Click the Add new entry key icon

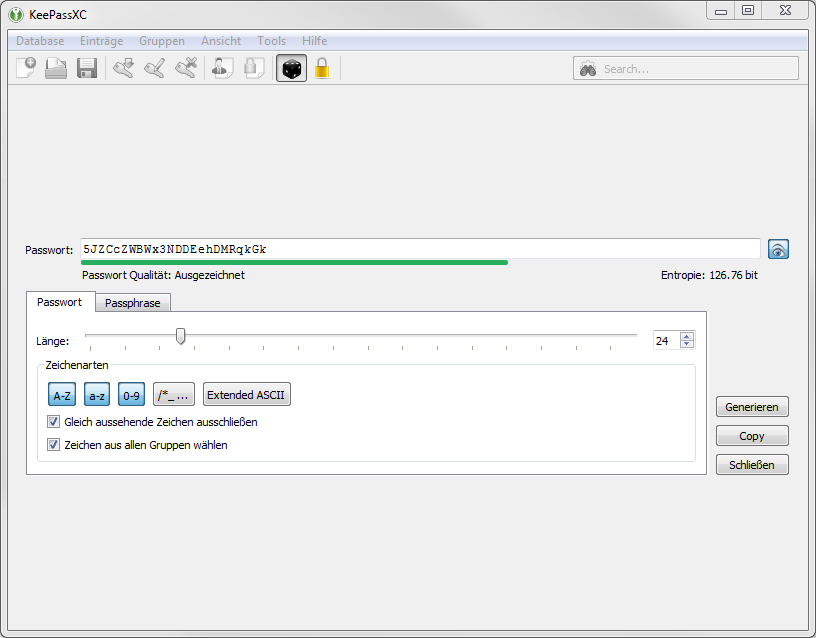[124, 68]
